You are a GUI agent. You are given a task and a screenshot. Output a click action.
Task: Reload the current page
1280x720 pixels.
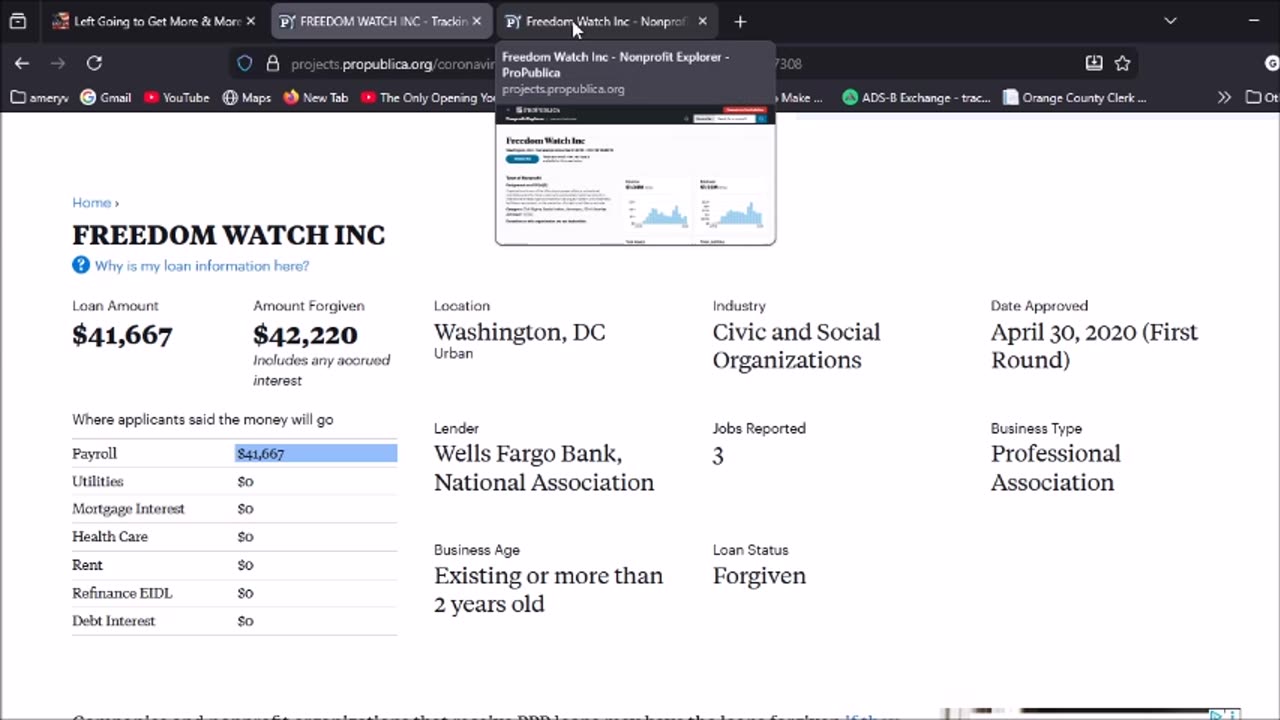tap(94, 63)
